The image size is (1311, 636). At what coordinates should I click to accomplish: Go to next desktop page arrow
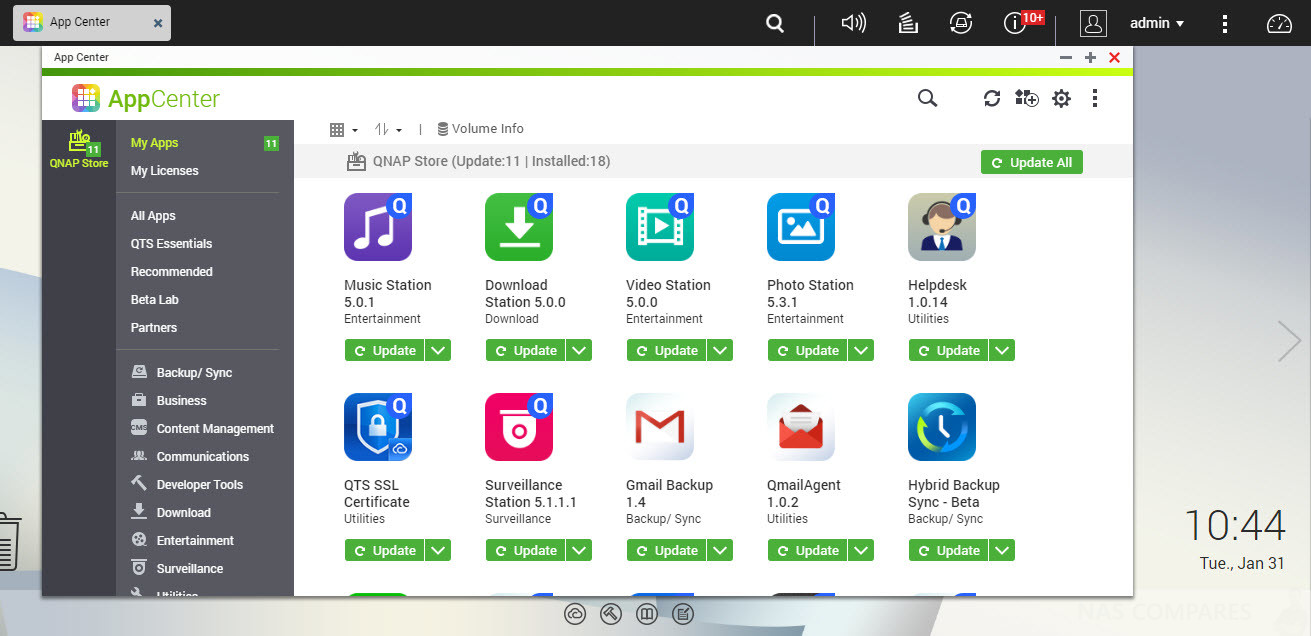[1289, 341]
